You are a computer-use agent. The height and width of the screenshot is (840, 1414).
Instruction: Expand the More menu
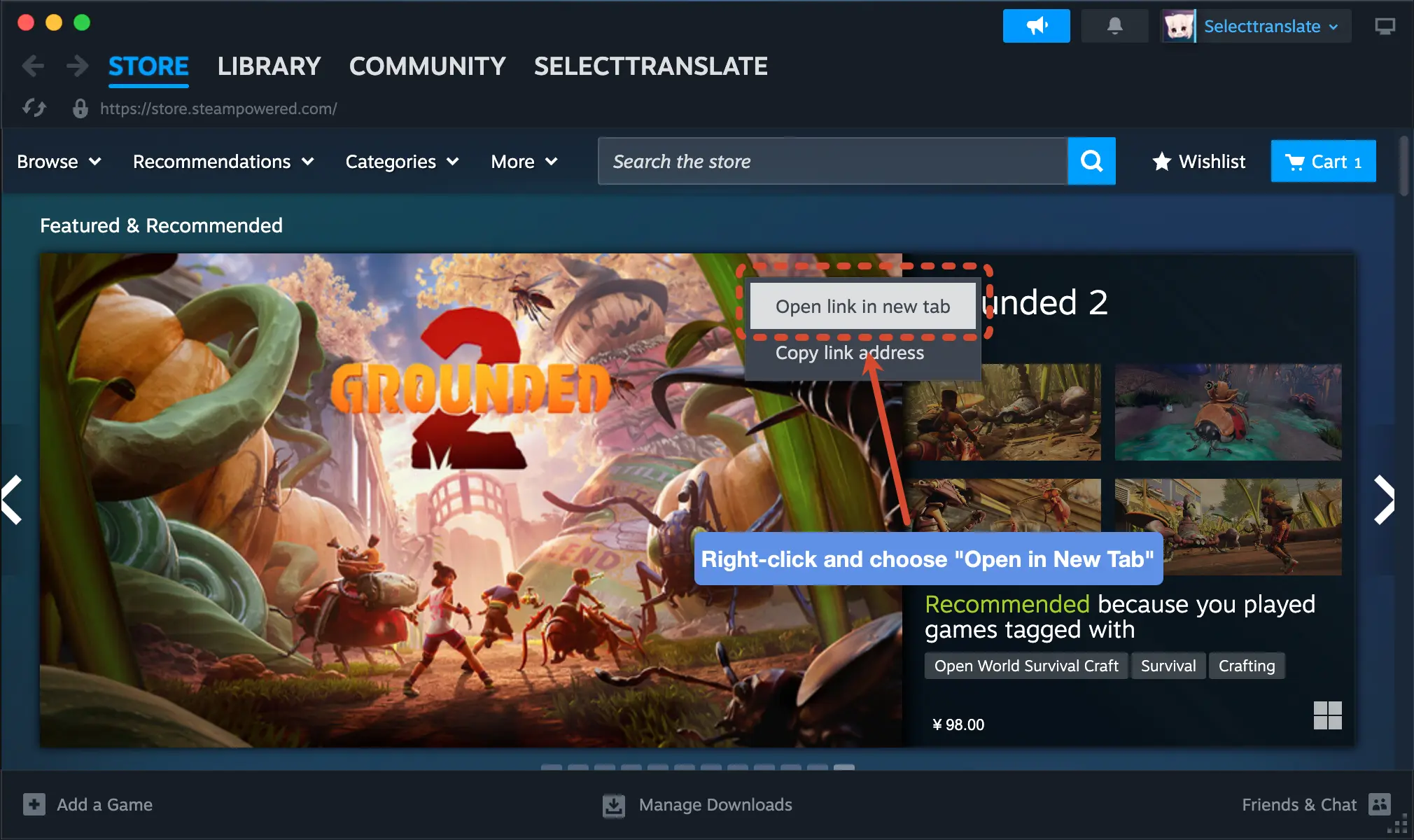(524, 162)
